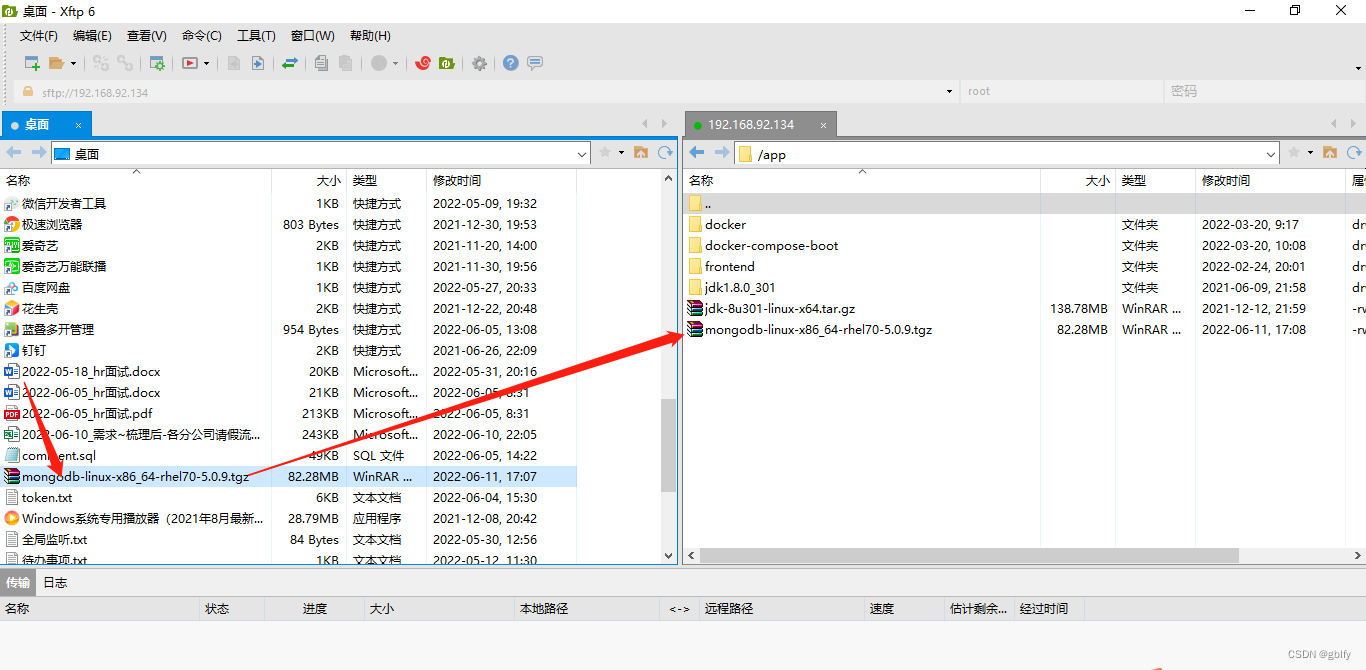Click the transfer-left file toolbar icon
1366x670 pixels.
pyautogui.click(x=234, y=63)
